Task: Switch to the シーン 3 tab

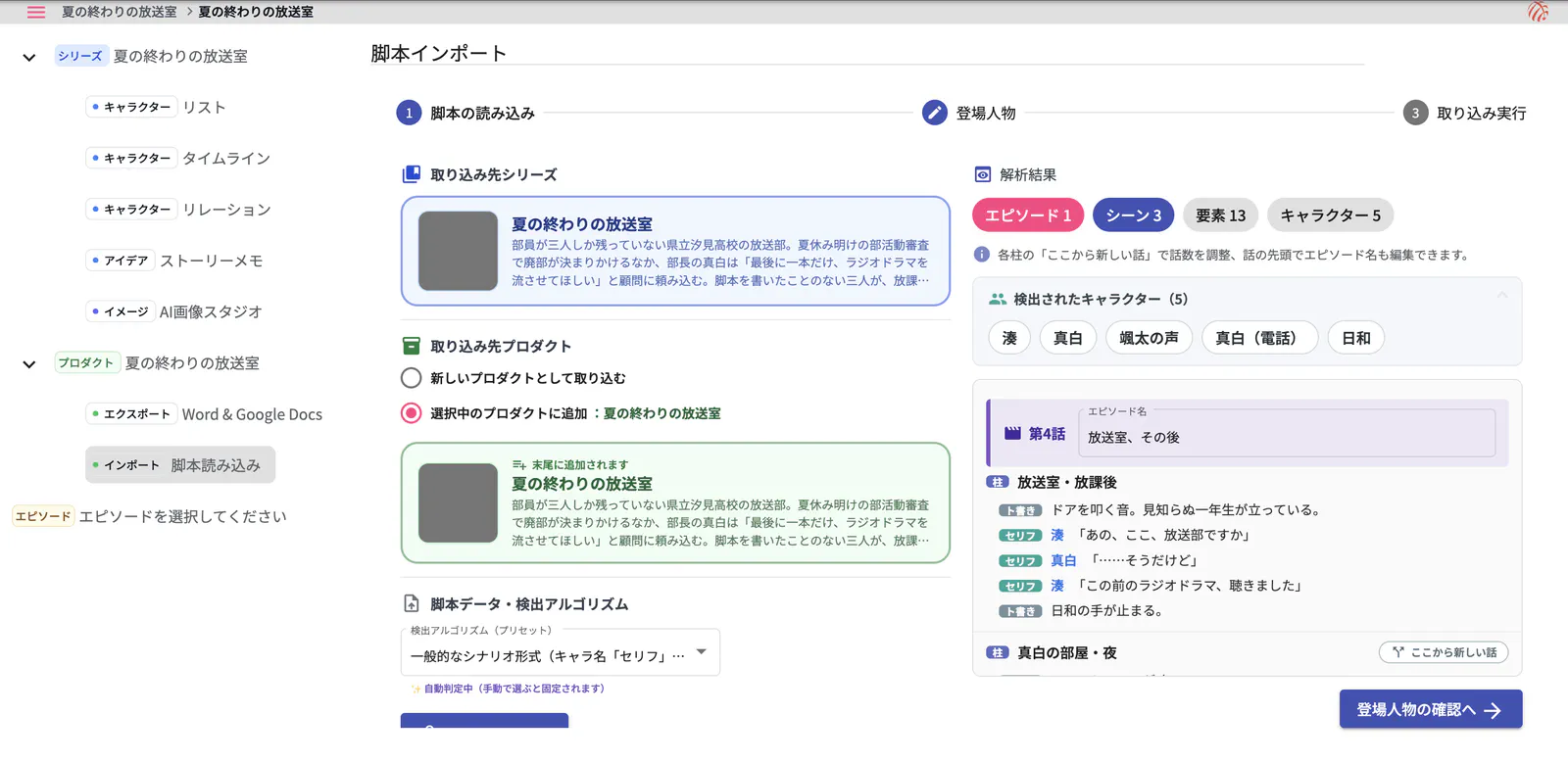Action: pyautogui.click(x=1134, y=214)
